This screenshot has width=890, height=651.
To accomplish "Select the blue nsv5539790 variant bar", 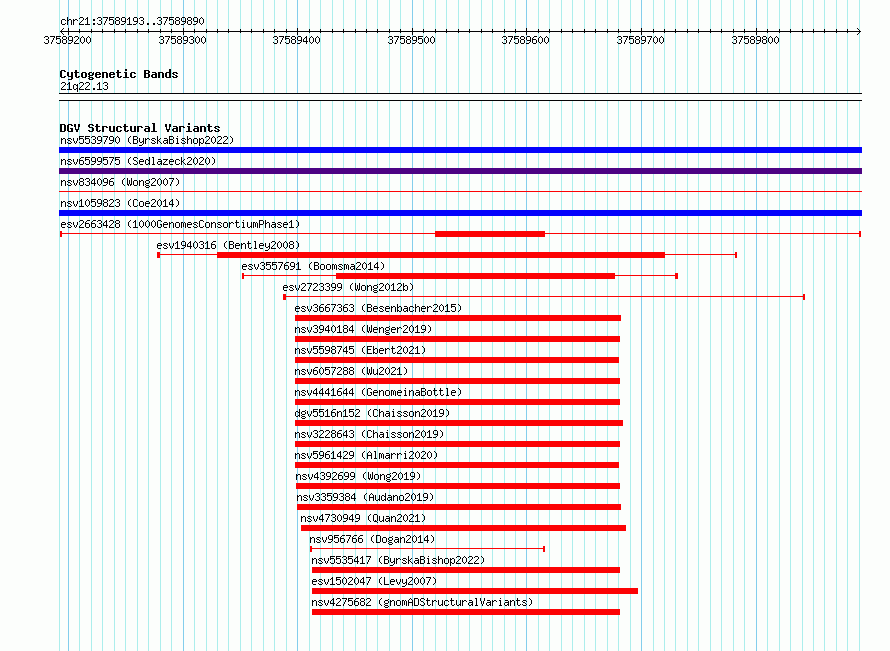I will (460, 150).
